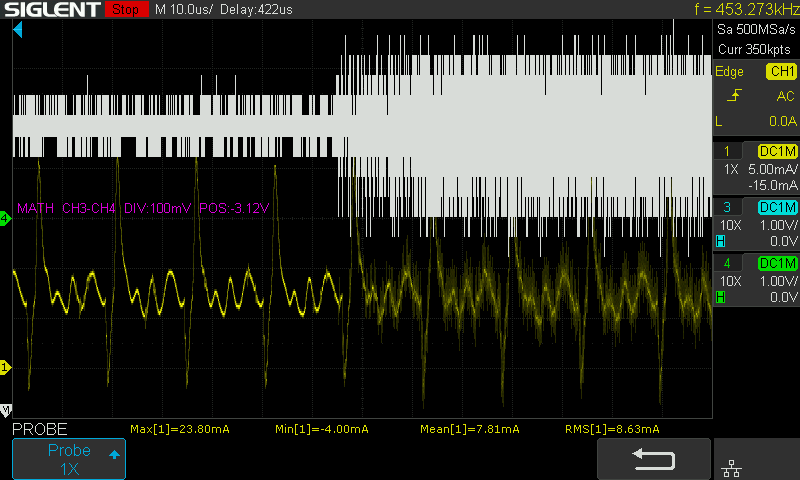This screenshot has width=800, height=480.
Task: Click the math DIV:100mV scale text
Action: point(157,208)
